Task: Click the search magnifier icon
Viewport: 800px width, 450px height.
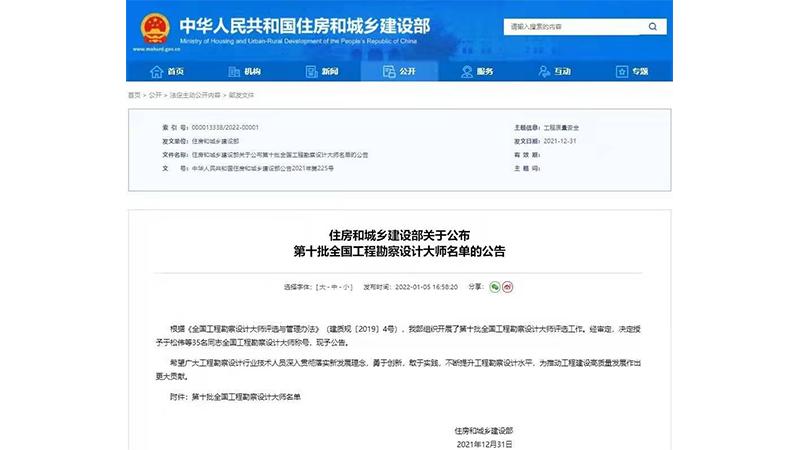Action: 653,27
